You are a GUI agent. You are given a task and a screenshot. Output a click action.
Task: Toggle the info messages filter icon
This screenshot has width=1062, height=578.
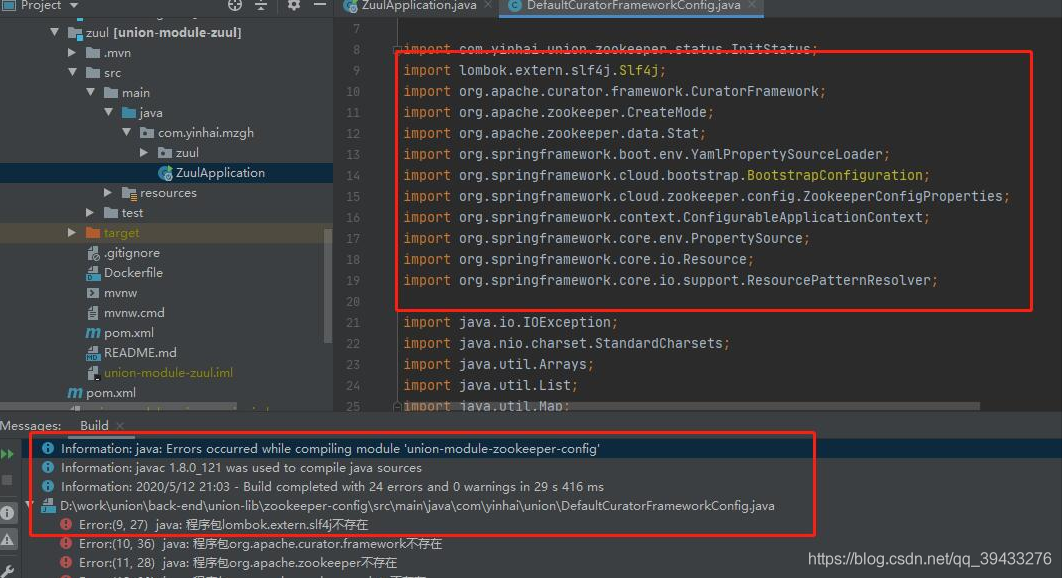click(7, 513)
